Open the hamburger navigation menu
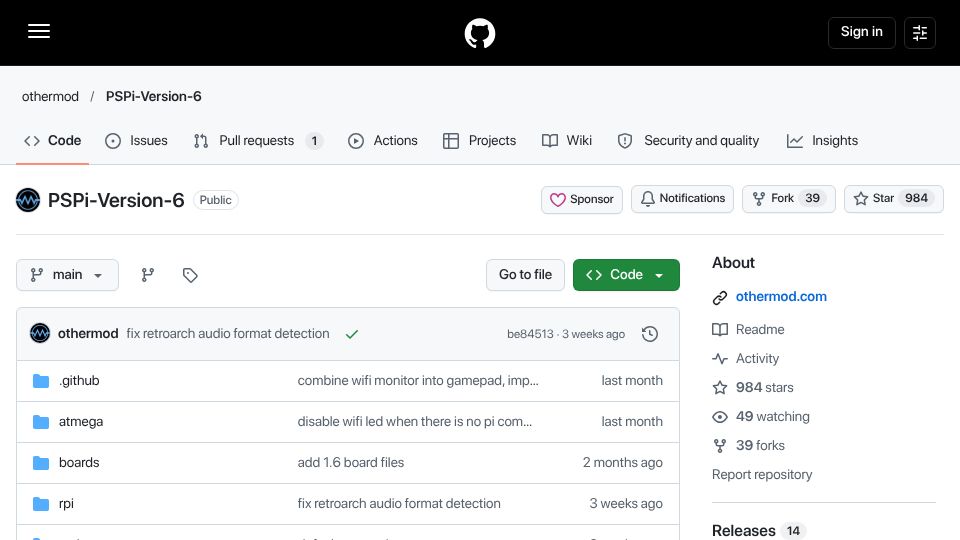Screen dimensions: 960x540 tap(39, 31)
